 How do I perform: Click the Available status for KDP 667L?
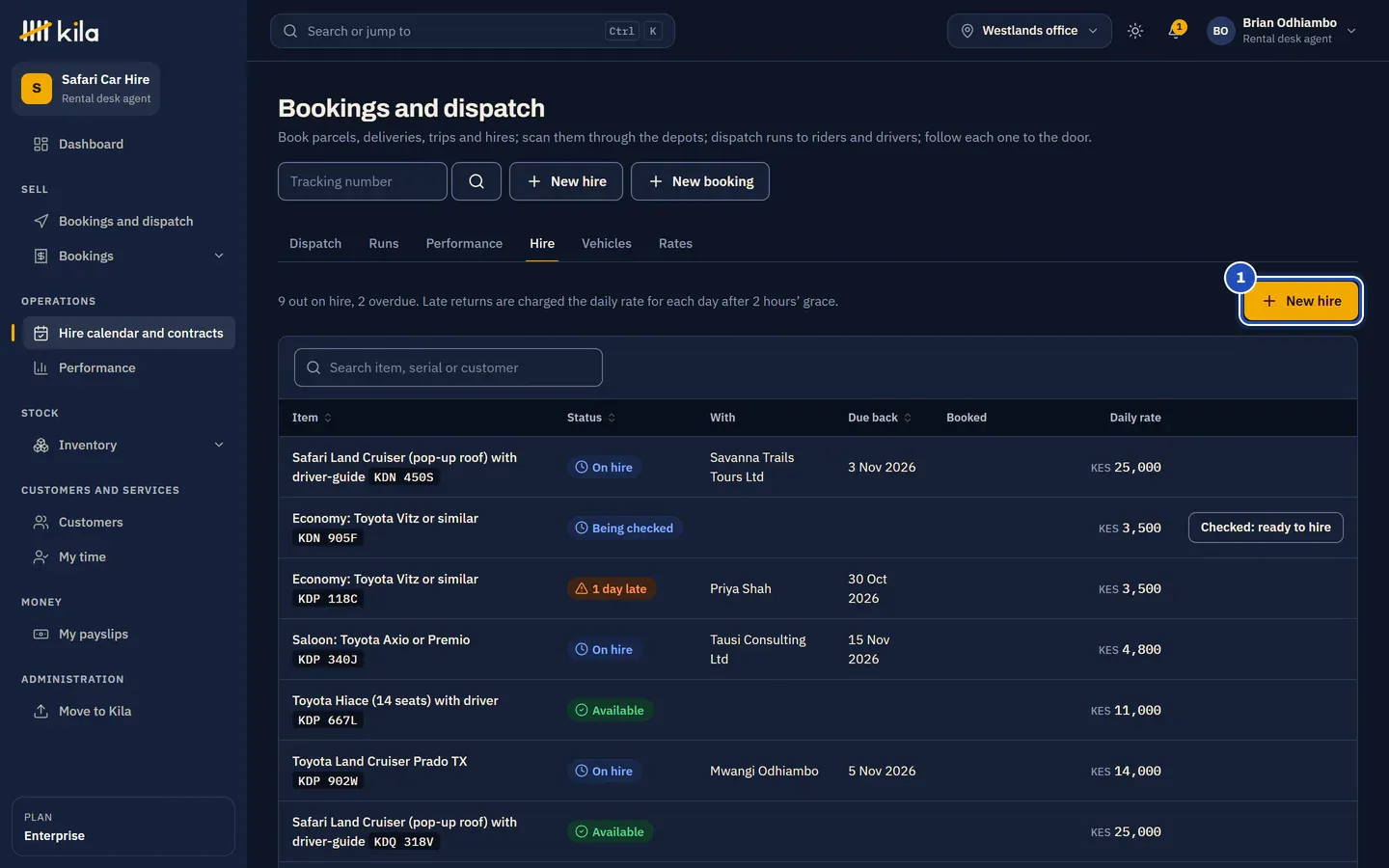(x=610, y=710)
